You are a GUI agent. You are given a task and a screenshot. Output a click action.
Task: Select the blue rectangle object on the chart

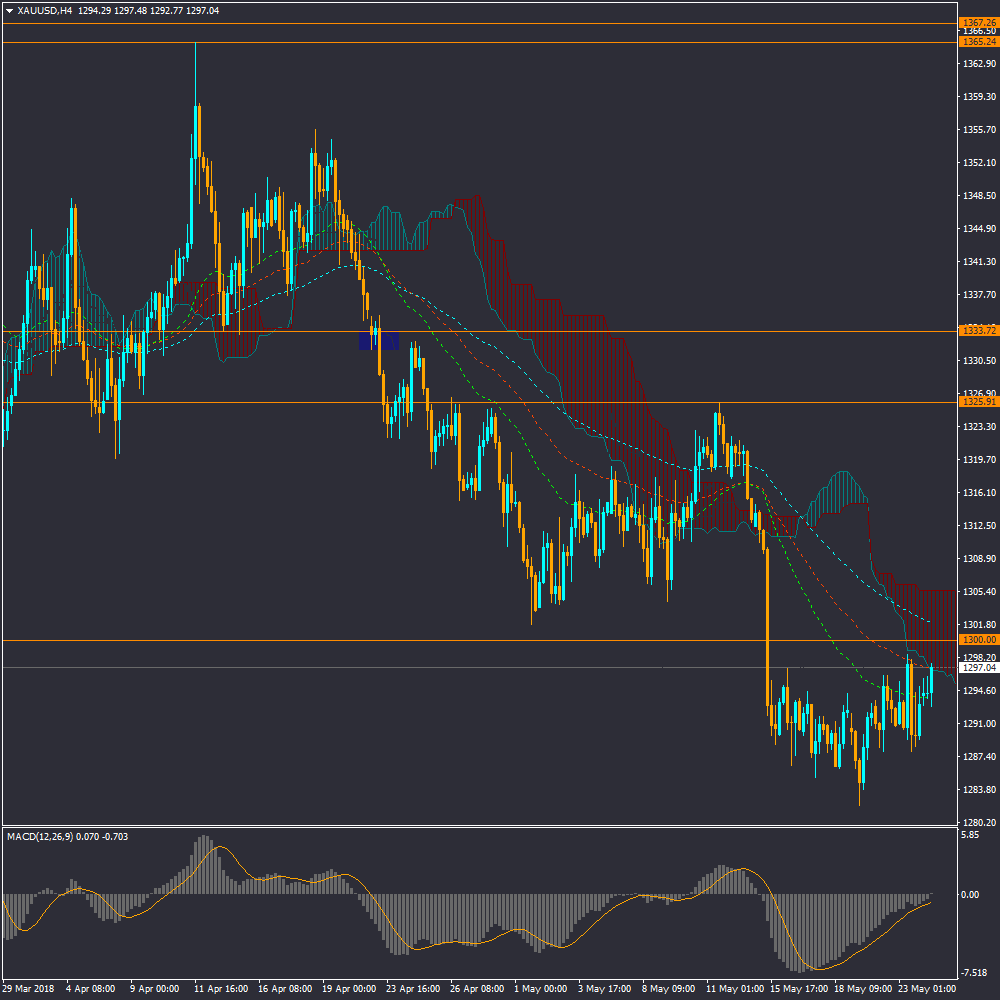379,340
